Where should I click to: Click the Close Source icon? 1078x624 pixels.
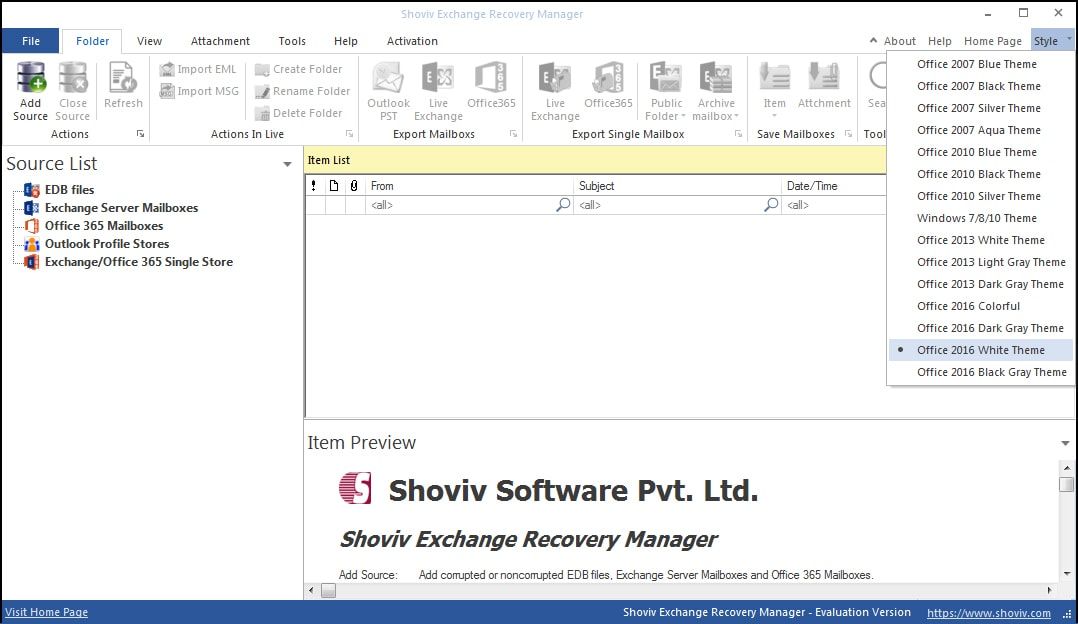click(x=72, y=78)
